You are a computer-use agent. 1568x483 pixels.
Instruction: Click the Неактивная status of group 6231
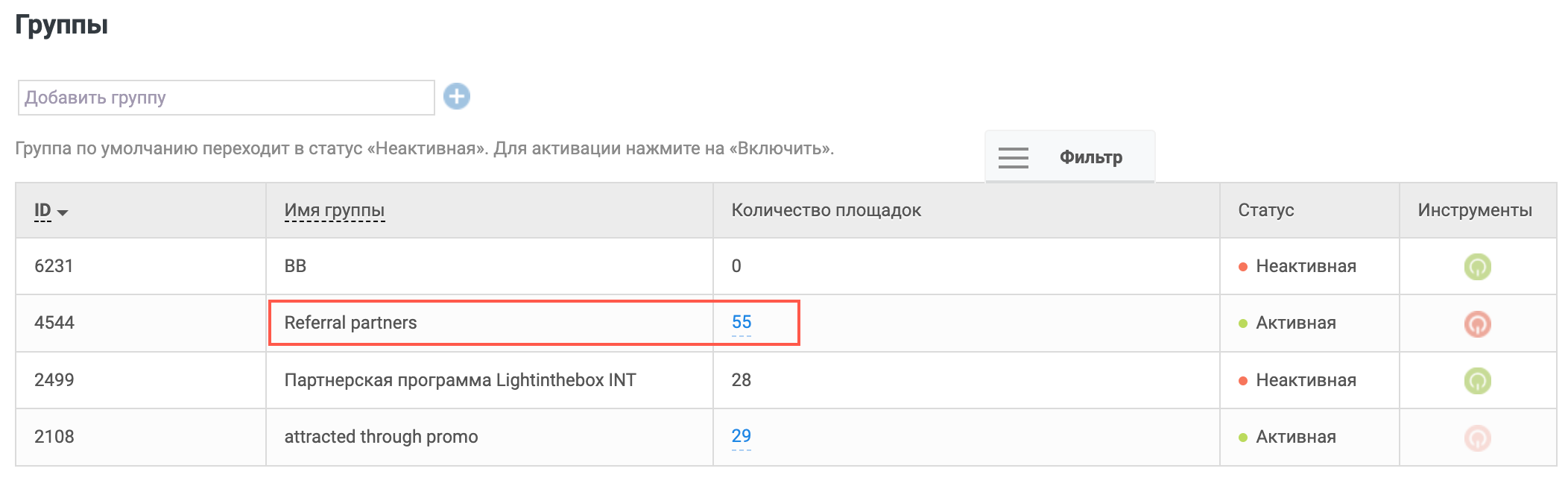click(1305, 266)
